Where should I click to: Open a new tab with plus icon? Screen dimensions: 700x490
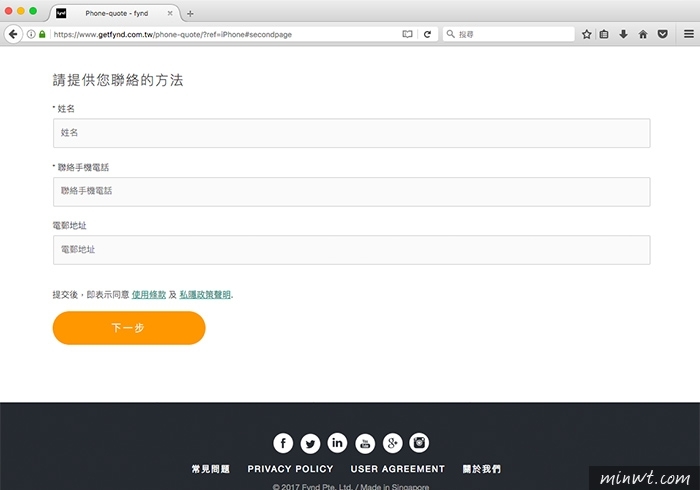pyautogui.click(x=190, y=14)
